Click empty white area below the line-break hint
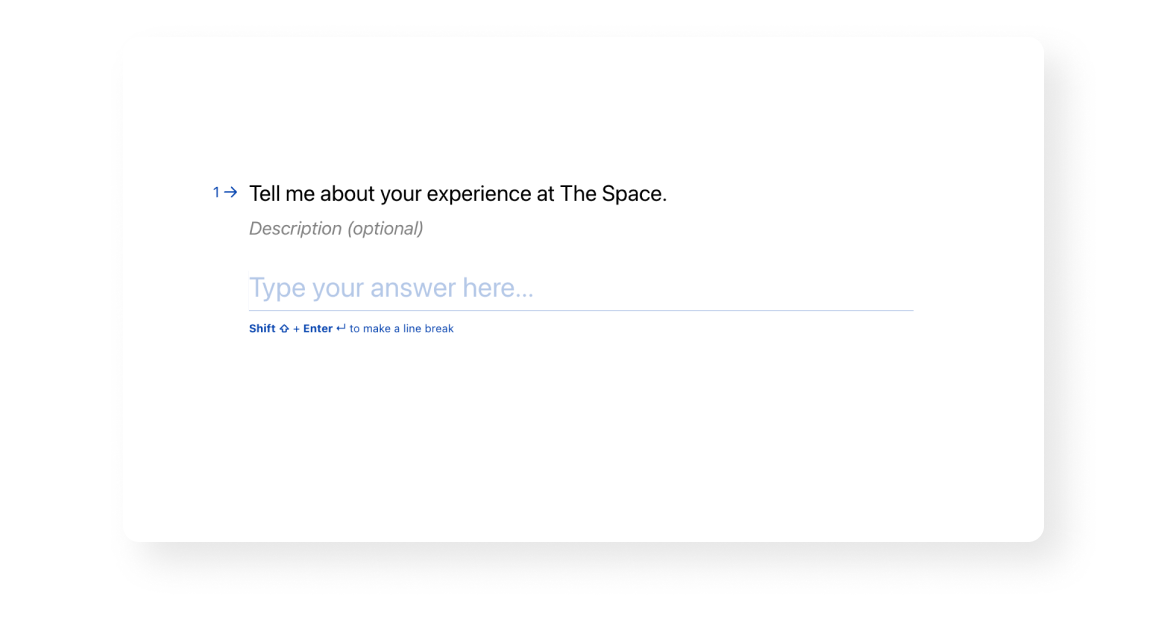Image resolution: width=1168 pixels, height=625 pixels. 580,440
